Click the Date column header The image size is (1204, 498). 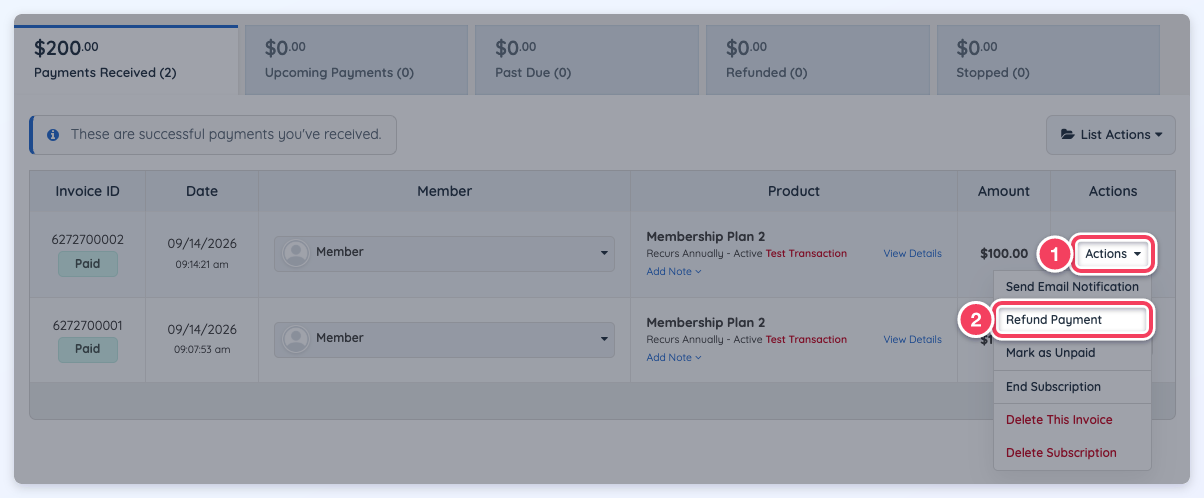[x=202, y=191]
